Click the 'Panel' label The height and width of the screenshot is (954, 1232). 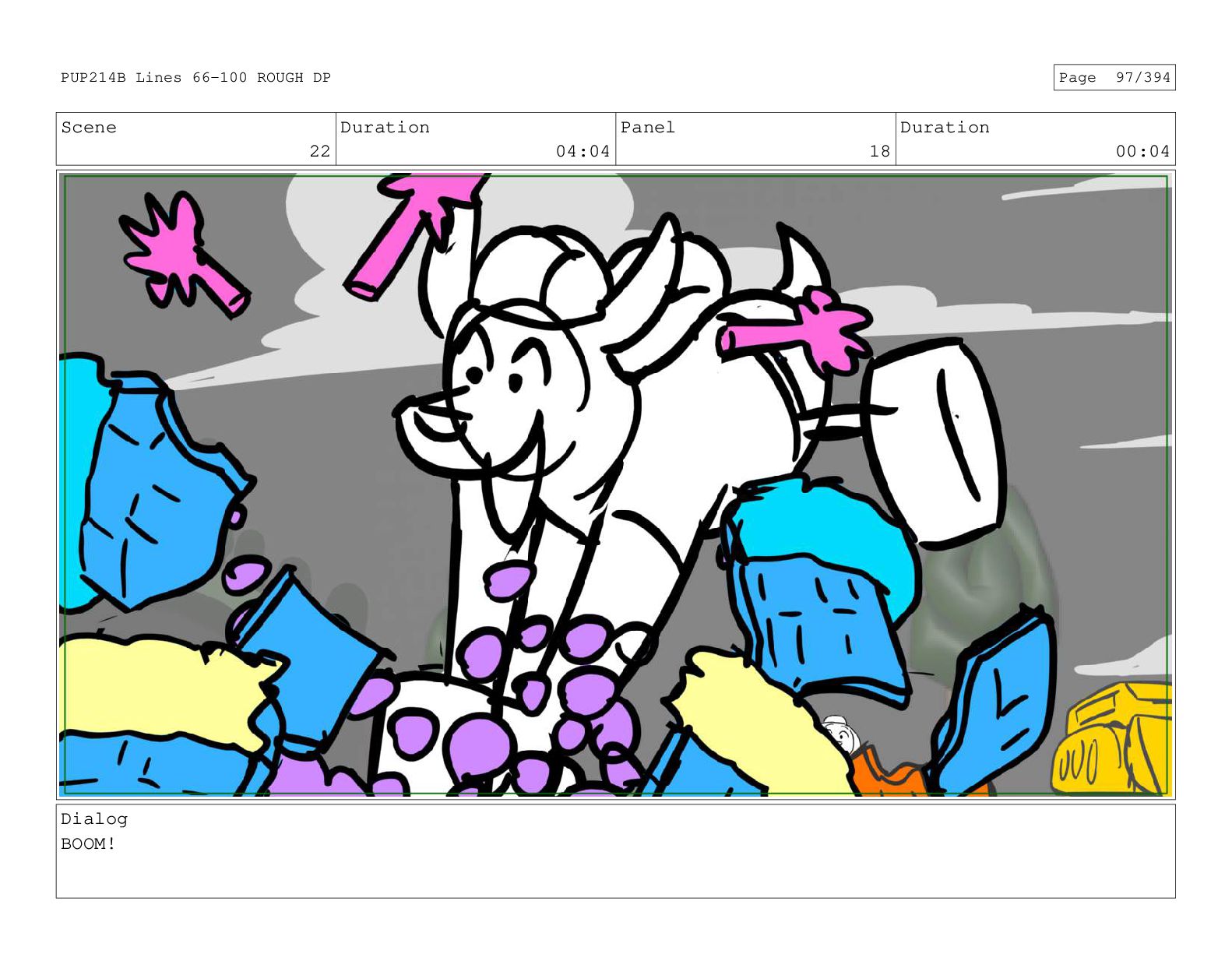(x=648, y=128)
